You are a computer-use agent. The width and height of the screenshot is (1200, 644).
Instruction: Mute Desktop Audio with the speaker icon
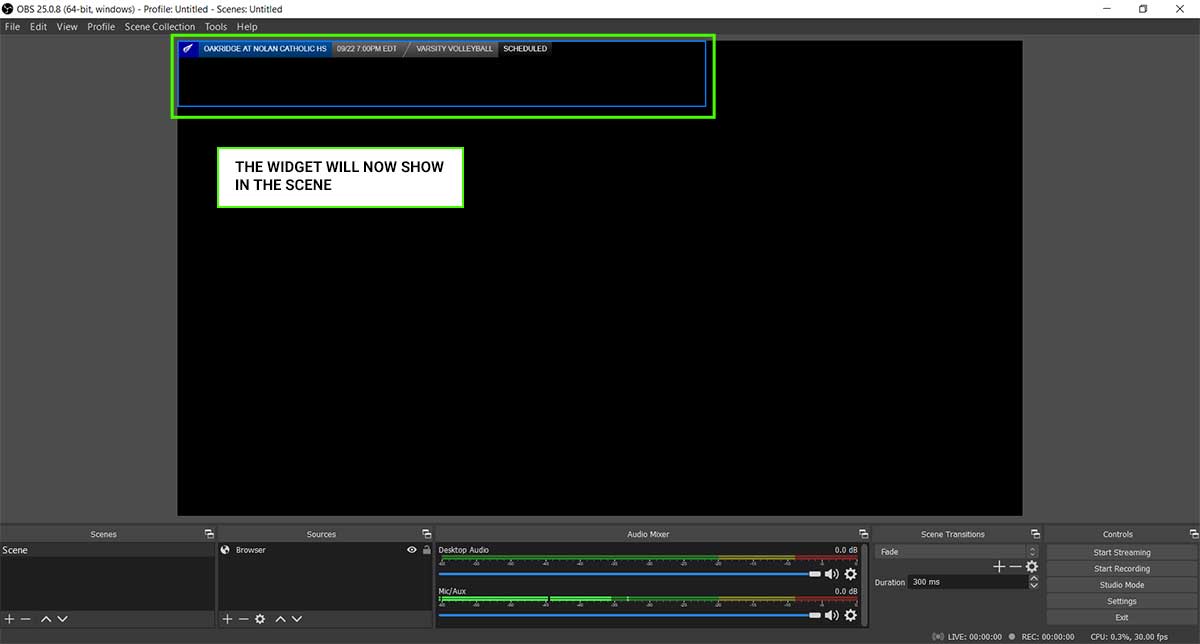tap(831, 574)
